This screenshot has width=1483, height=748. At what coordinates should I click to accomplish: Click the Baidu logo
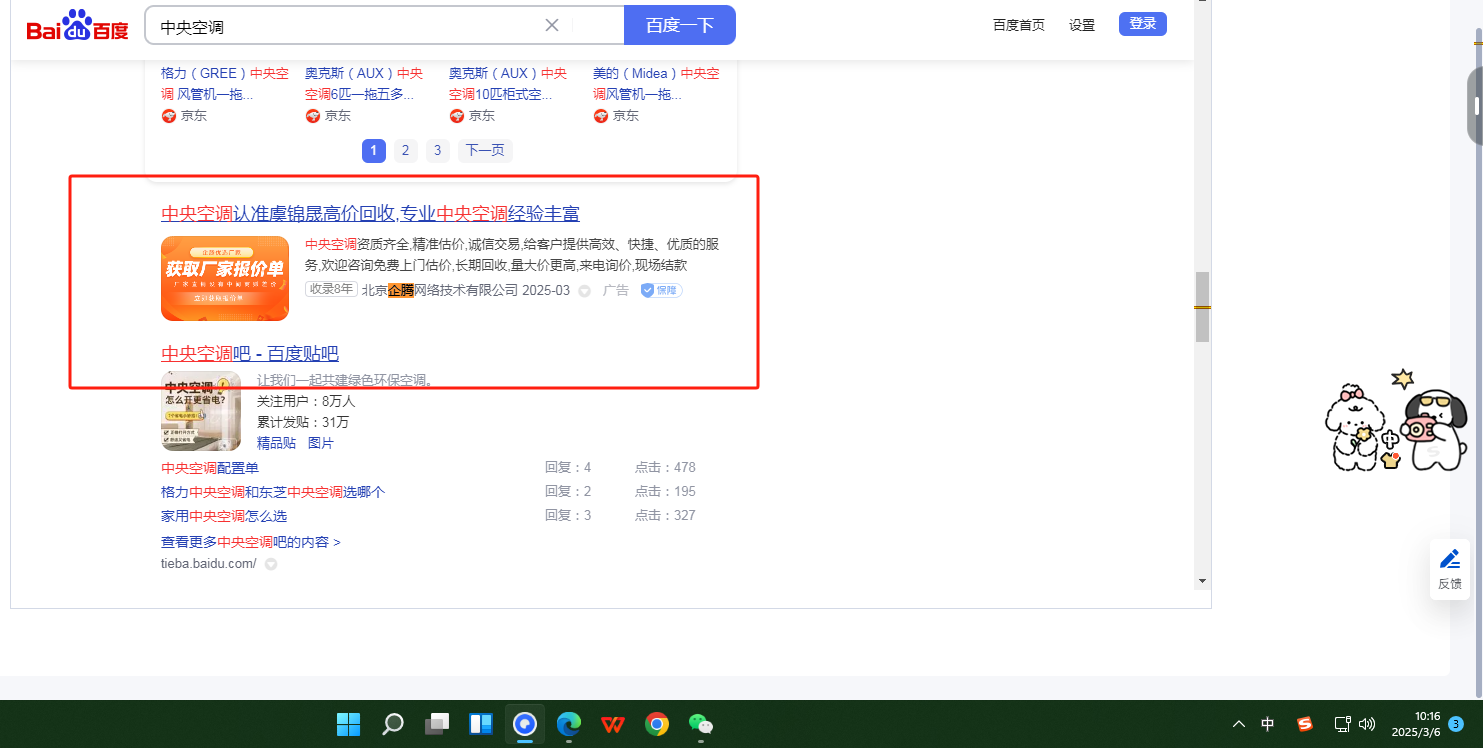[77, 25]
